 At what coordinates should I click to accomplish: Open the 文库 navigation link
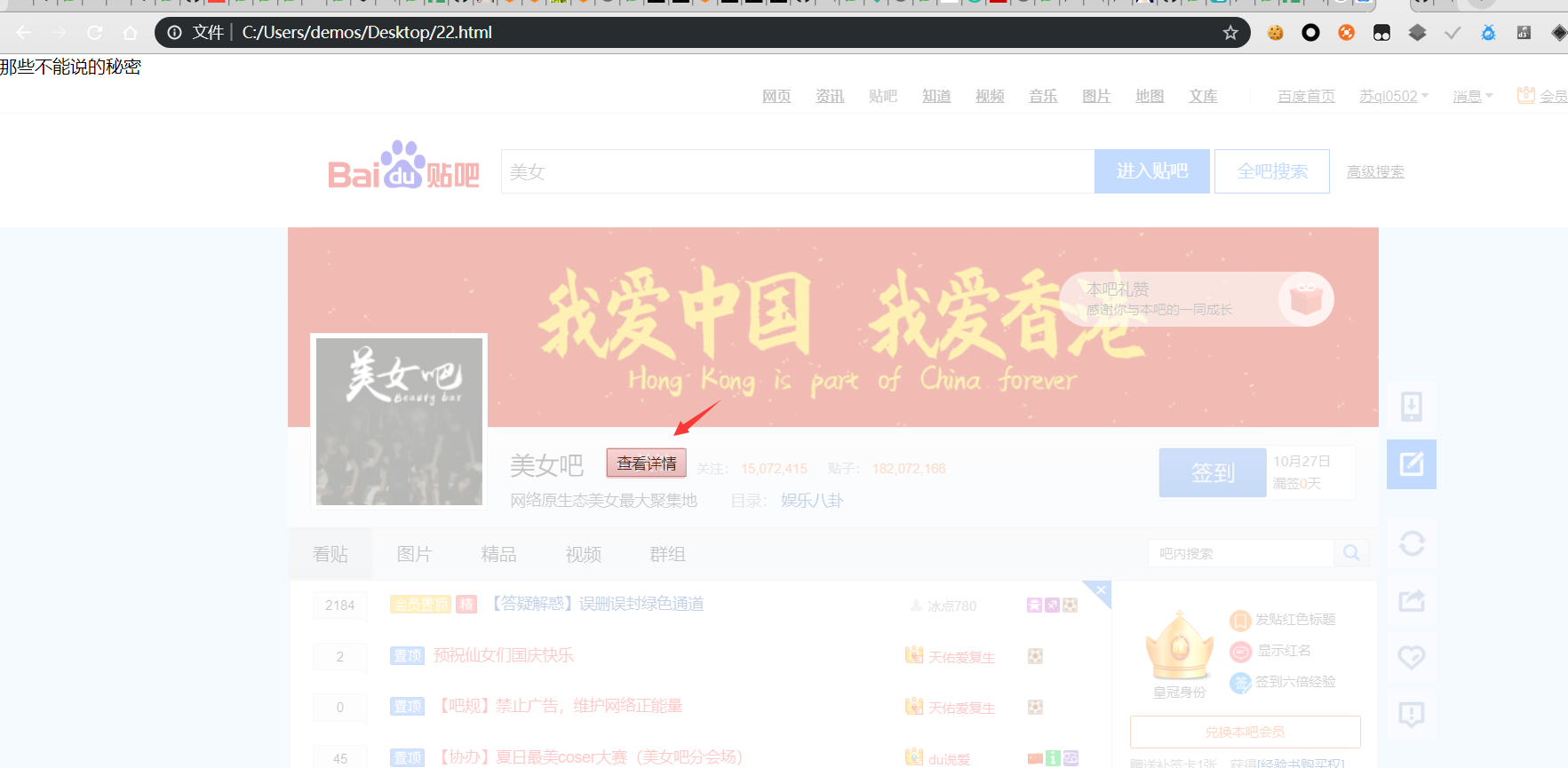point(1204,96)
